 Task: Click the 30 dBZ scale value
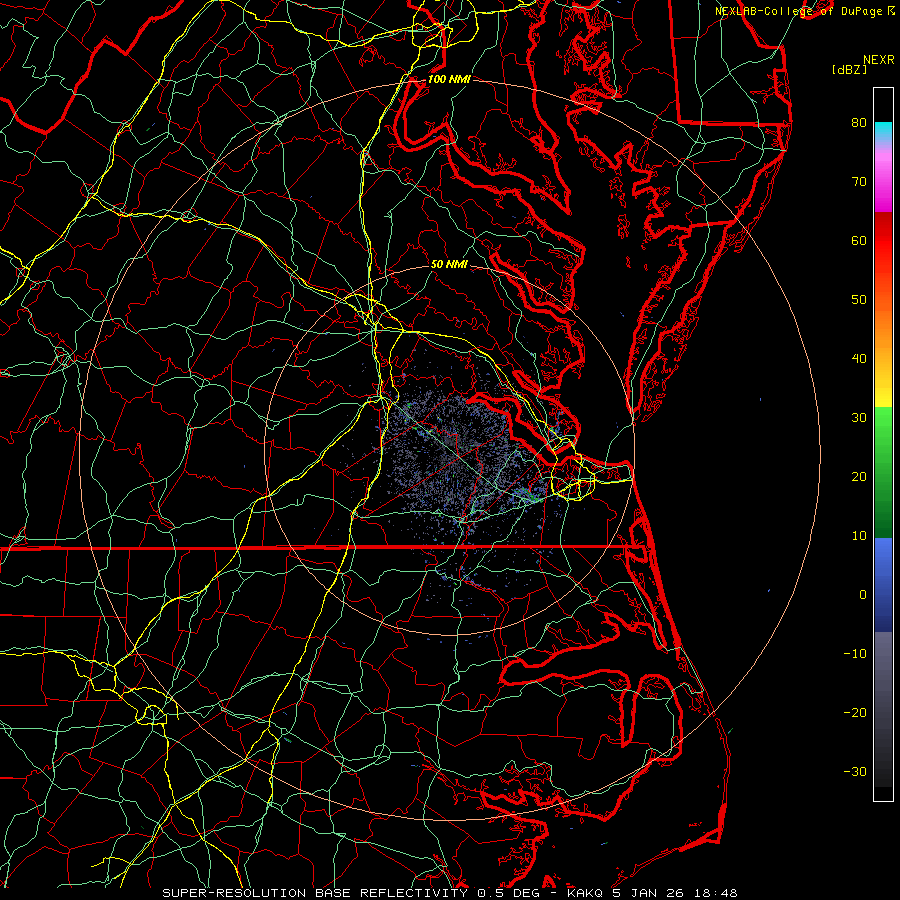click(858, 418)
